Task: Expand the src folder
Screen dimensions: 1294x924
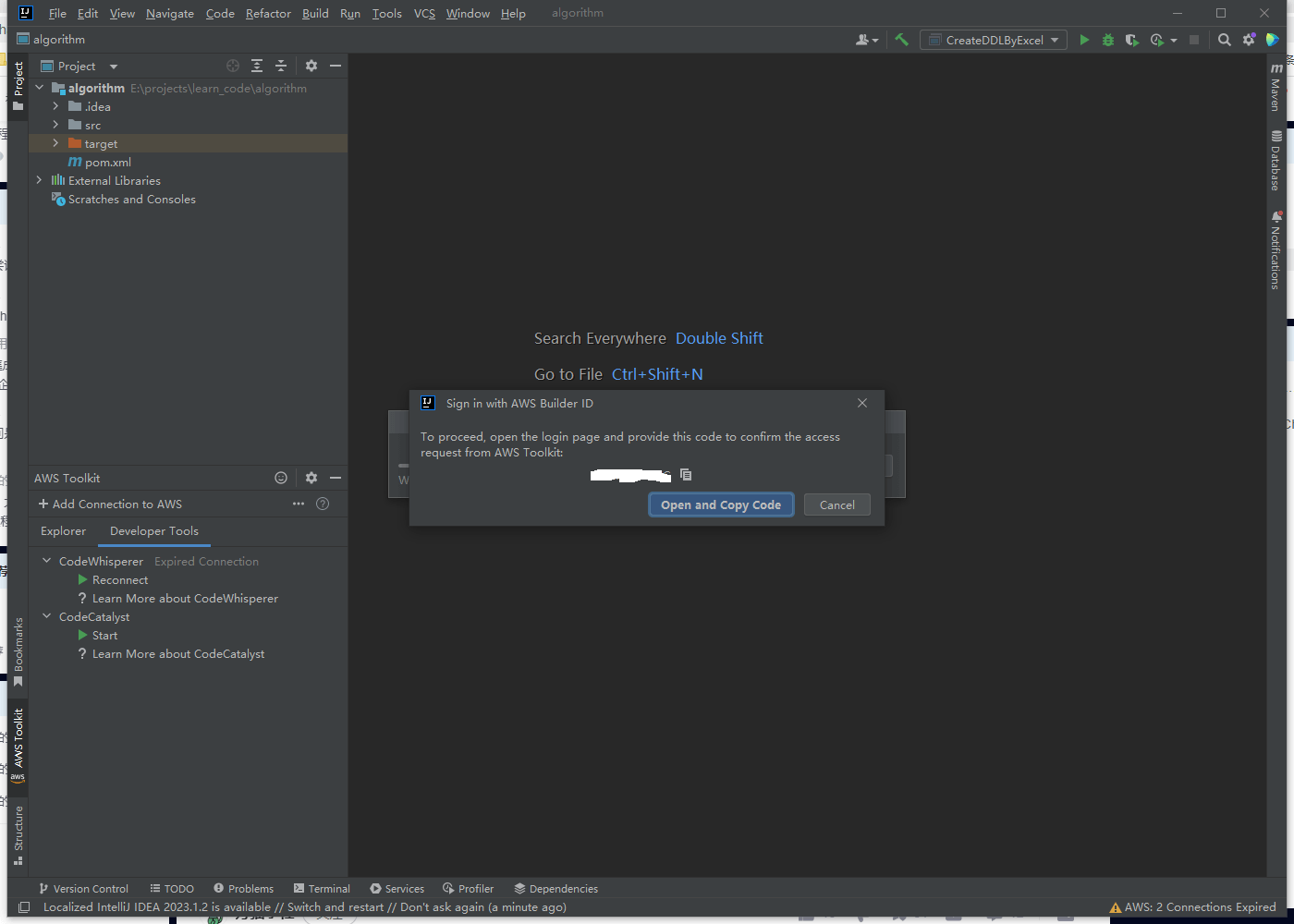Action: tap(55, 125)
